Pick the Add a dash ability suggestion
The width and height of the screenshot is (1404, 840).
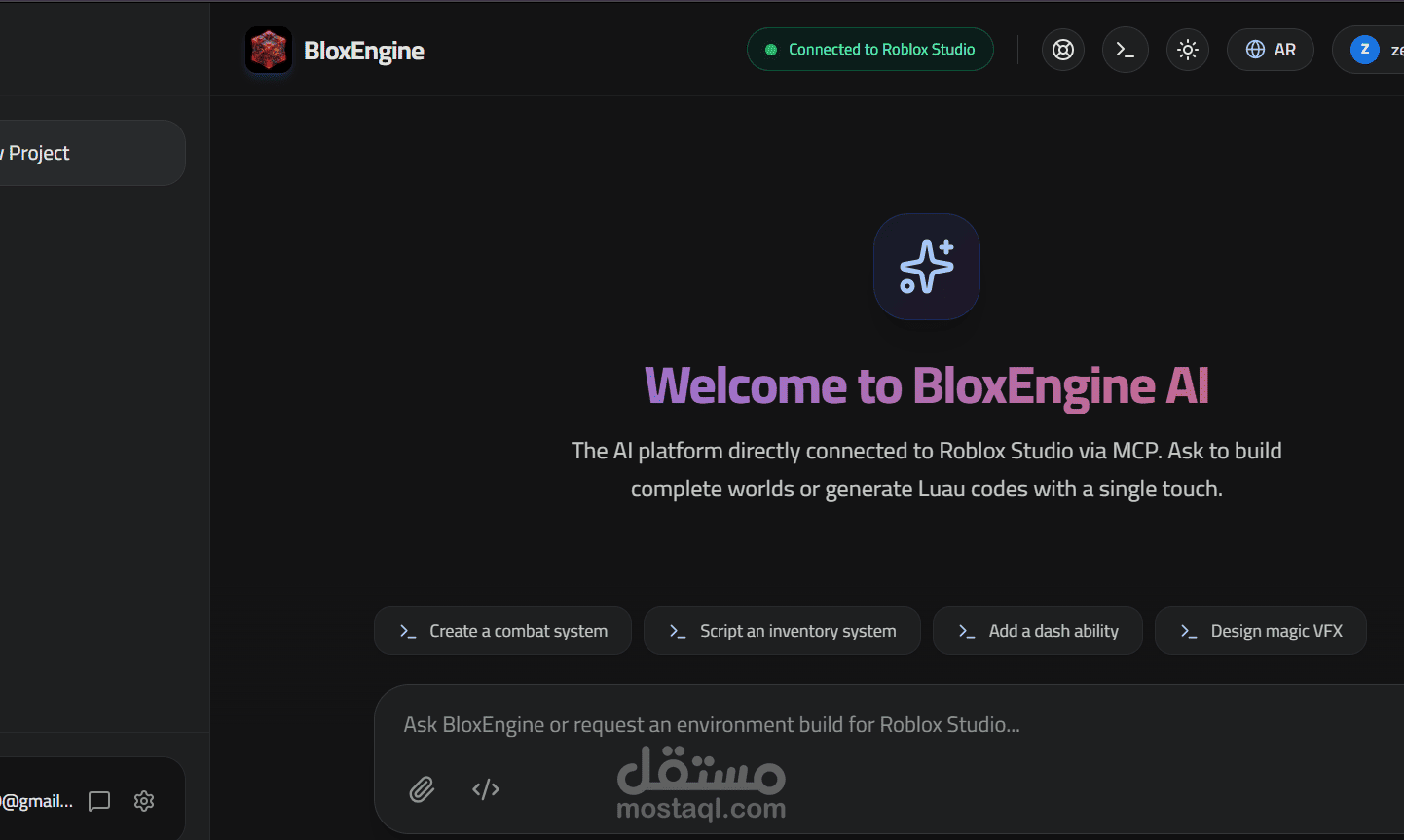click(x=1038, y=631)
